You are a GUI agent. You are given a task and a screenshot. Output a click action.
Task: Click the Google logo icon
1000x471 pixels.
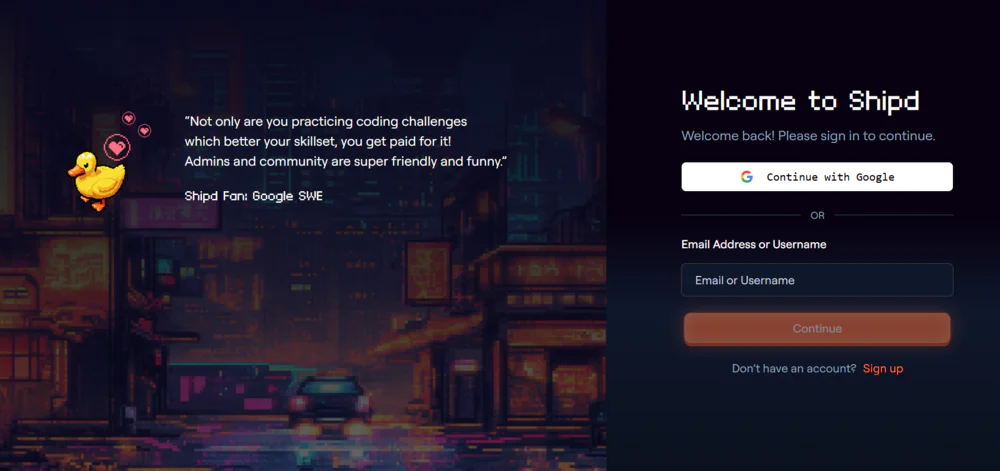point(746,177)
